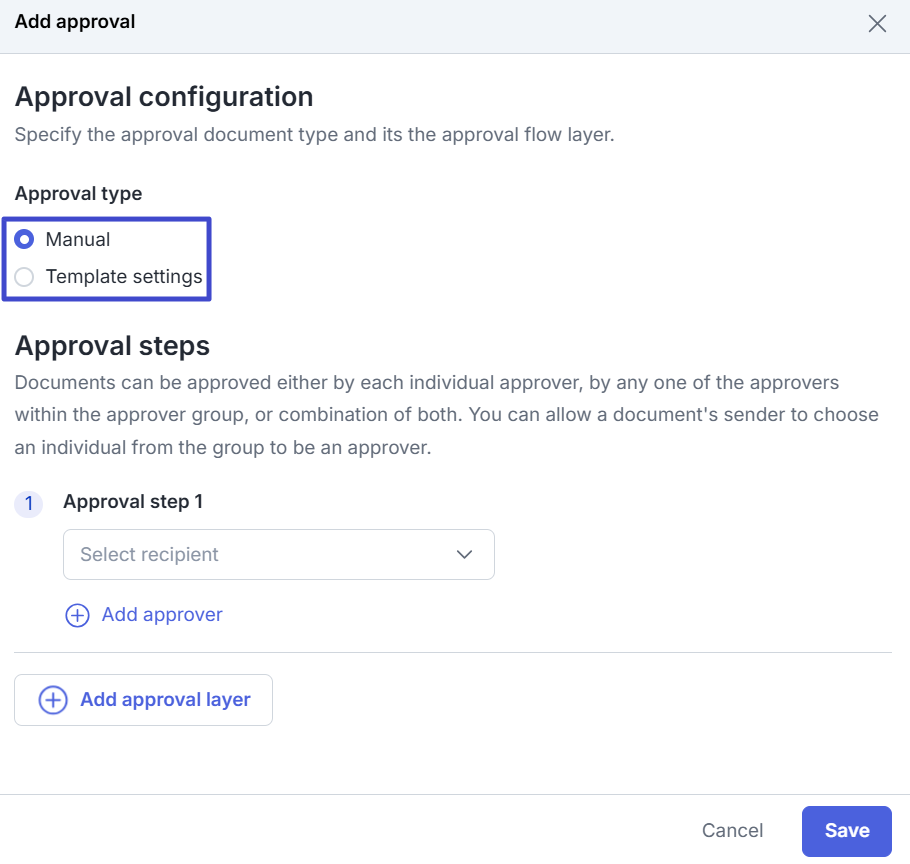The image size is (910, 864).
Task: Click the Add approver link text
Action: [162, 615]
